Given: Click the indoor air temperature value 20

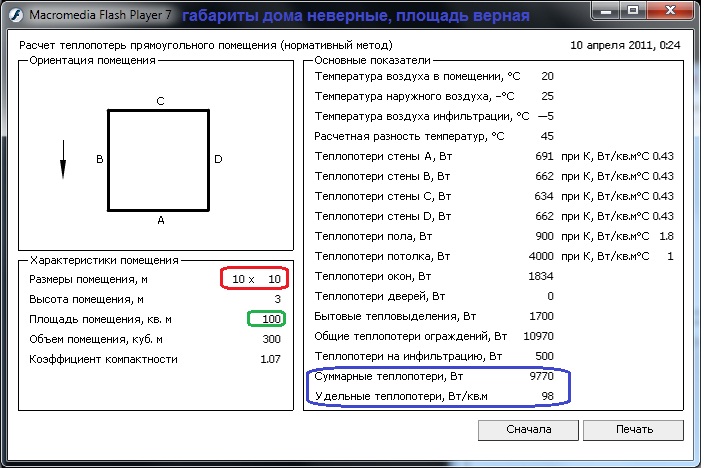Looking at the screenshot, I should click(546, 76).
